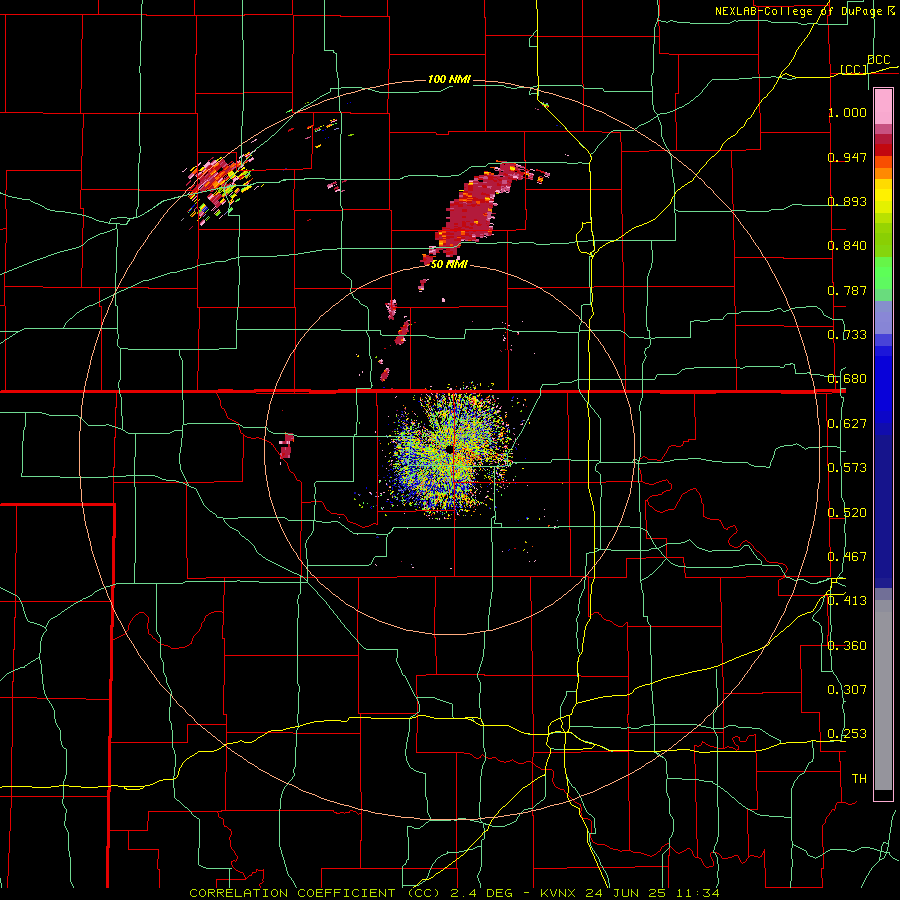The image size is (900, 900).
Task: Select the 0.733 scale value
Action: coord(847,335)
